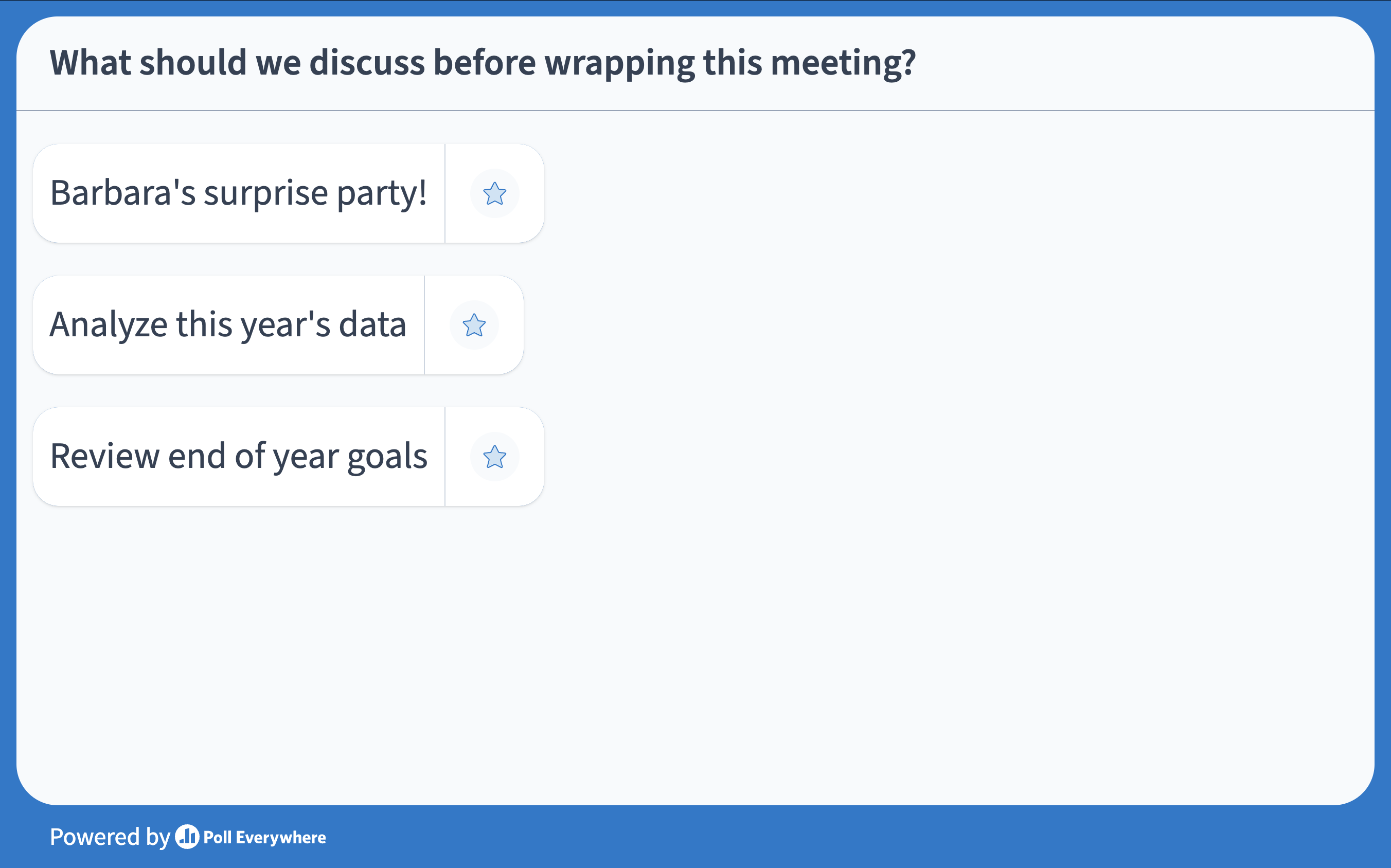Click the word "Review" in the third response
This screenshot has width=1391, height=868.
tap(105, 457)
